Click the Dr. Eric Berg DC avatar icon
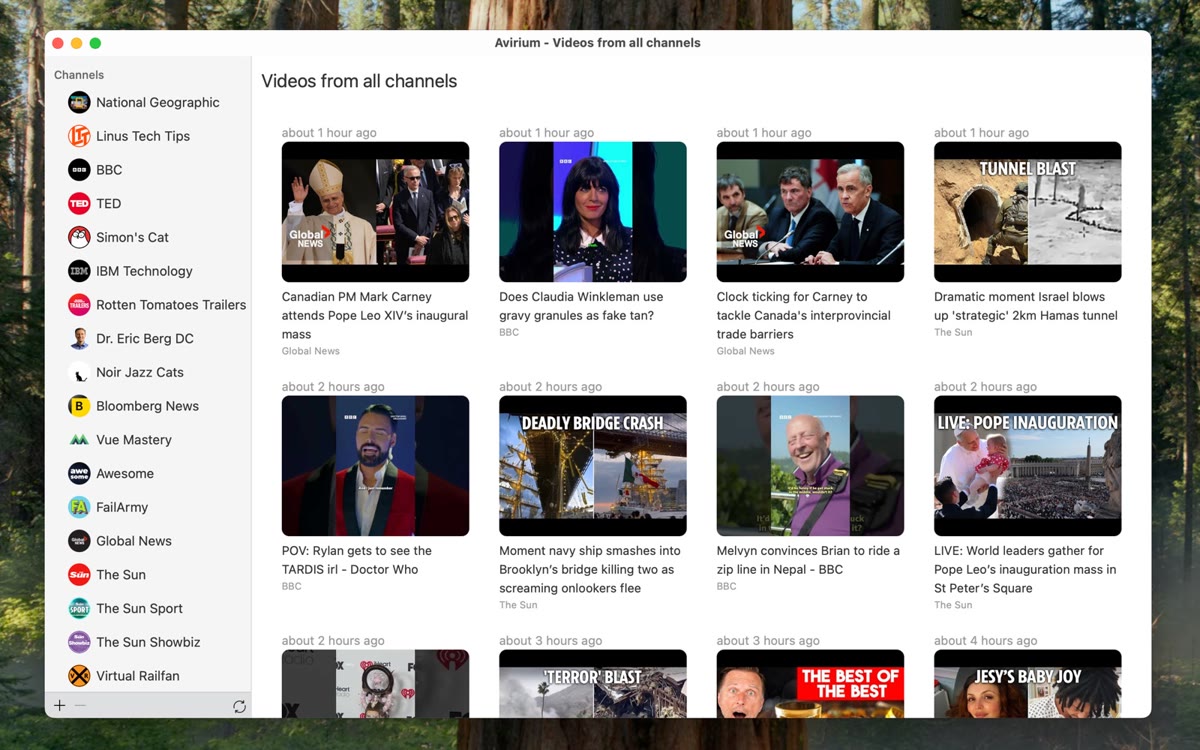Viewport: 1200px width, 750px height. click(79, 338)
